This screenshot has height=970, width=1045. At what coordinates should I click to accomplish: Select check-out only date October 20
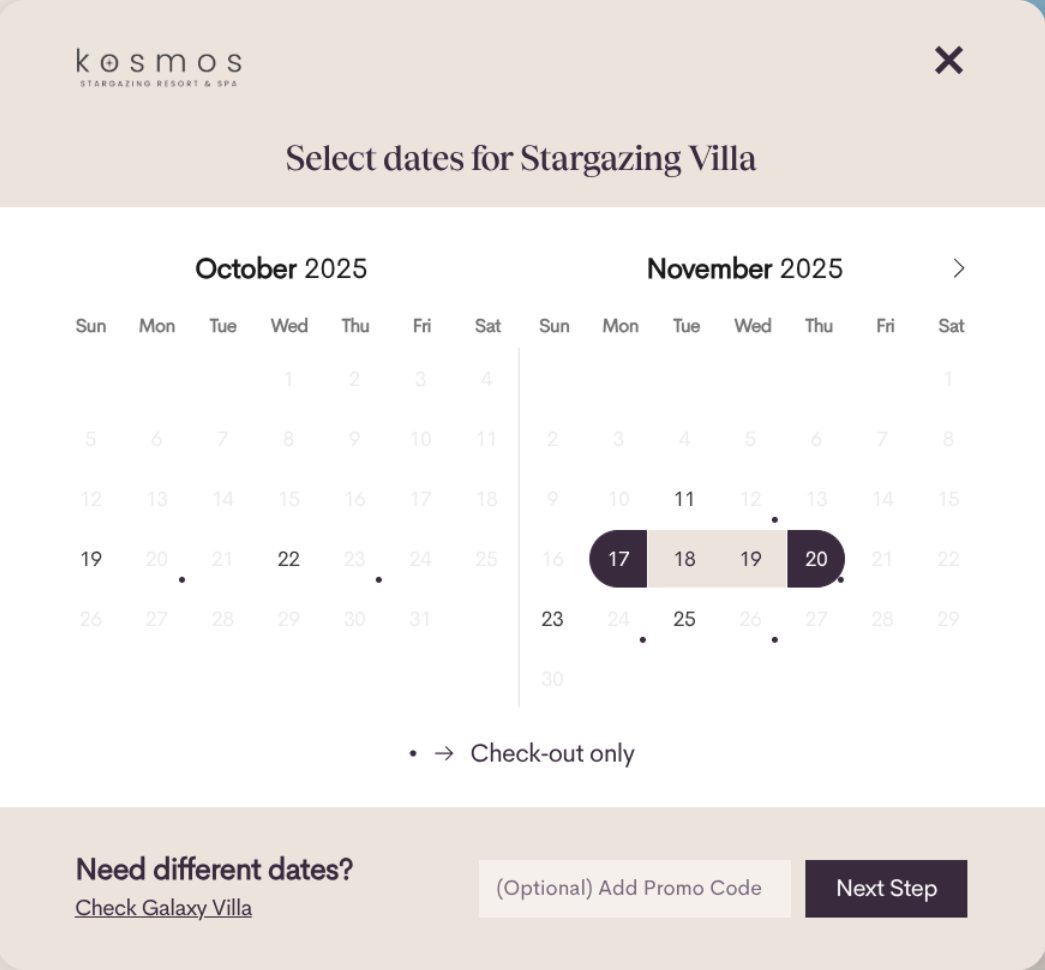[157, 559]
